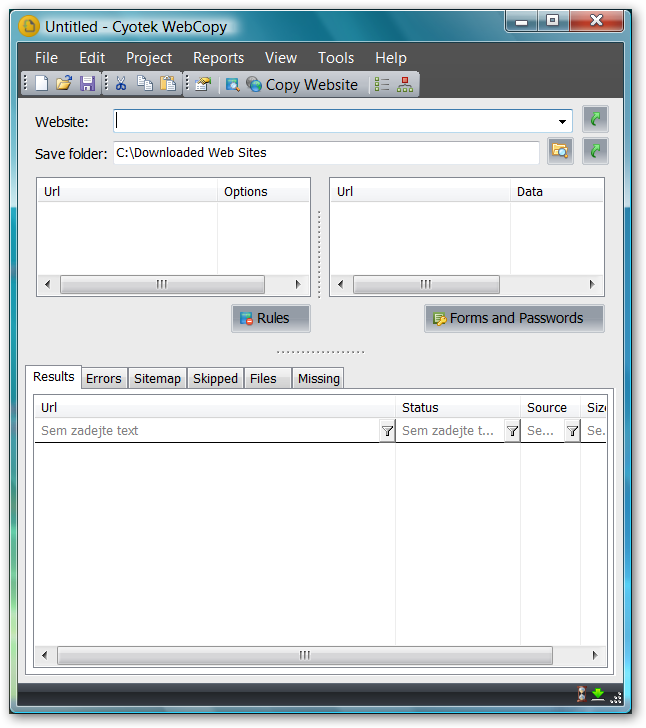The height and width of the screenshot is (728, 646).
Task: Click the Rules button
Action: (271, 318)
